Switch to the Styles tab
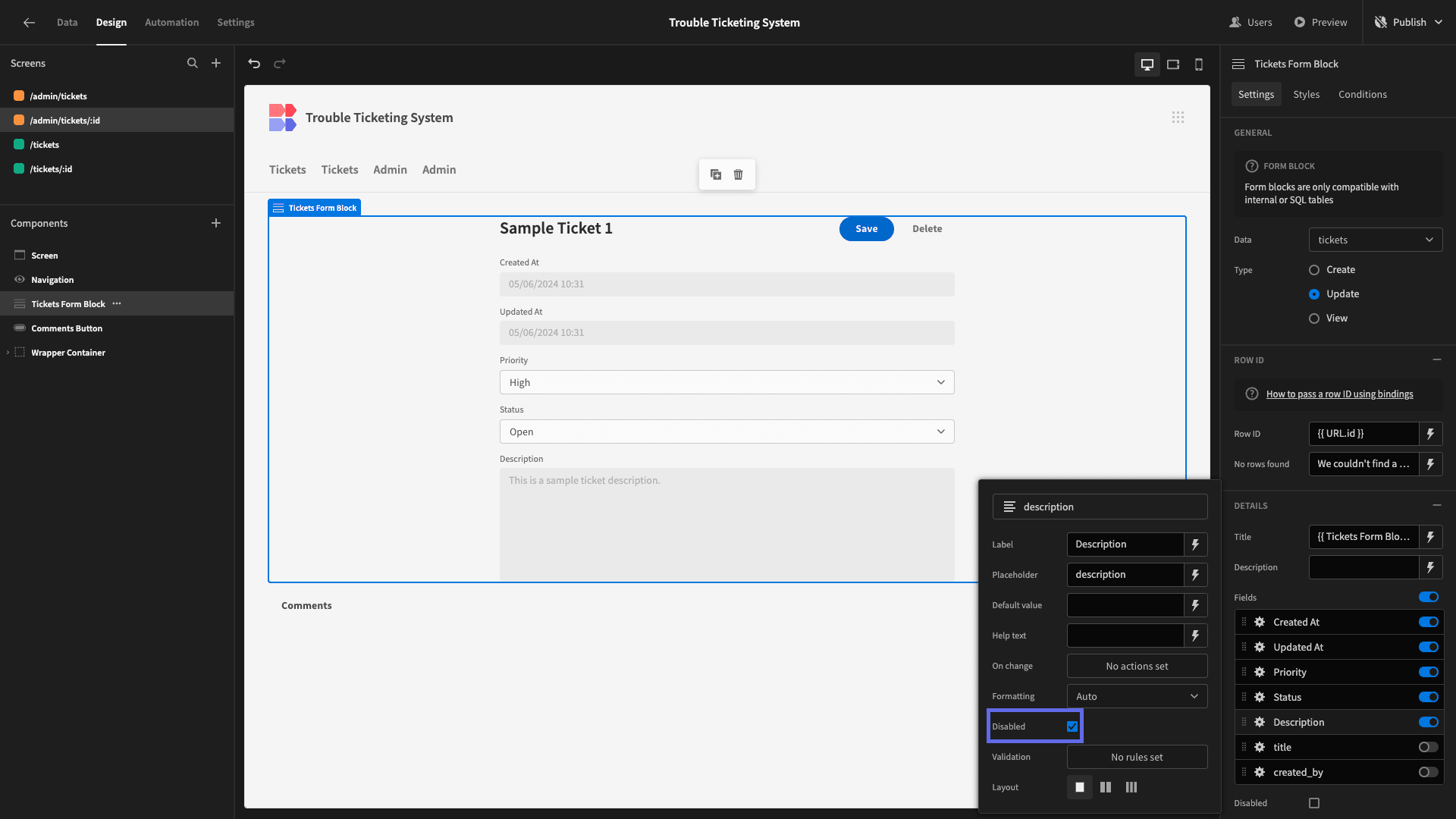The height and width of the screenshot is (819, 1456). [x=1307, y=94]
